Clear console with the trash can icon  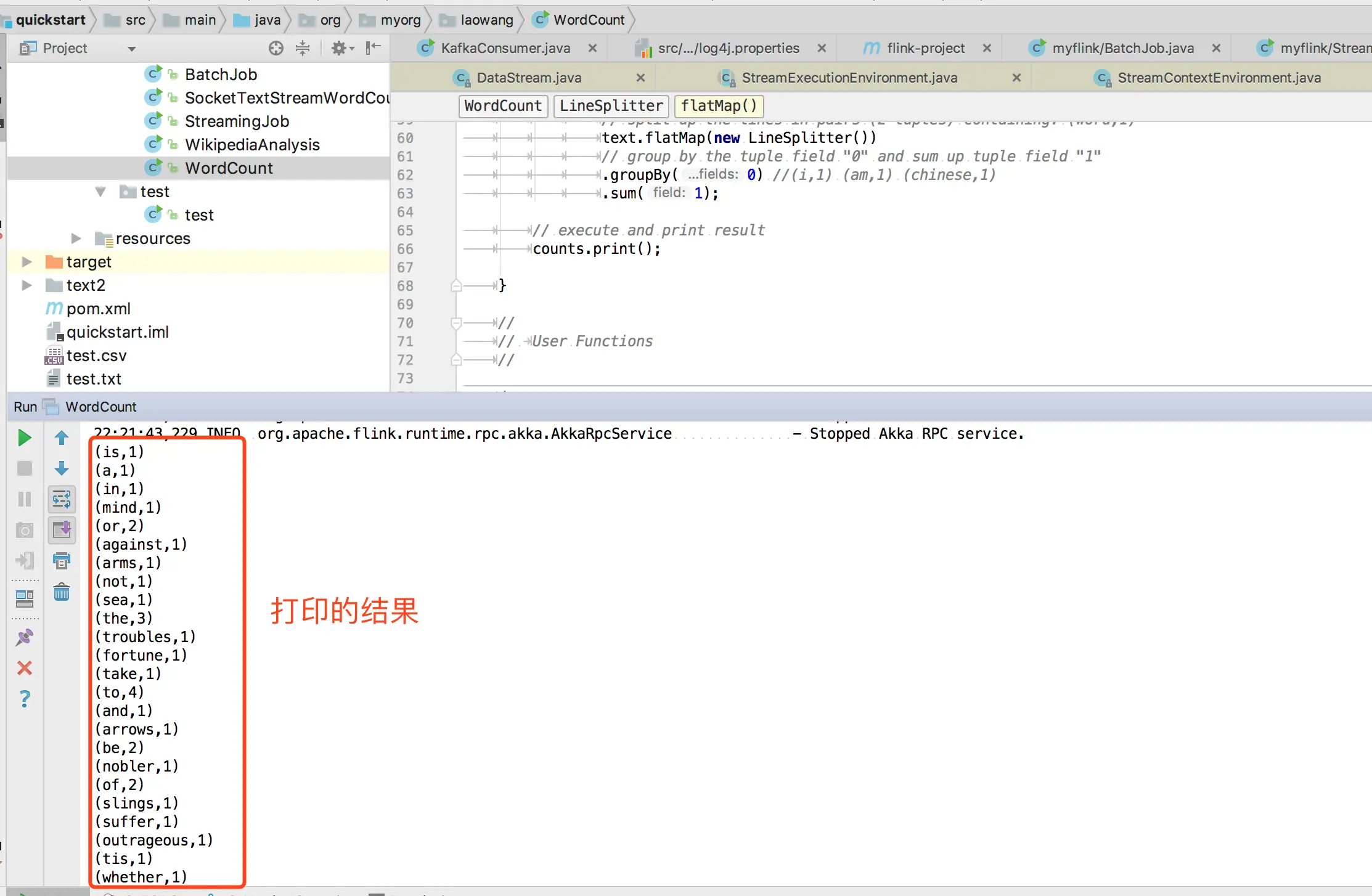(x=62, y=592)
